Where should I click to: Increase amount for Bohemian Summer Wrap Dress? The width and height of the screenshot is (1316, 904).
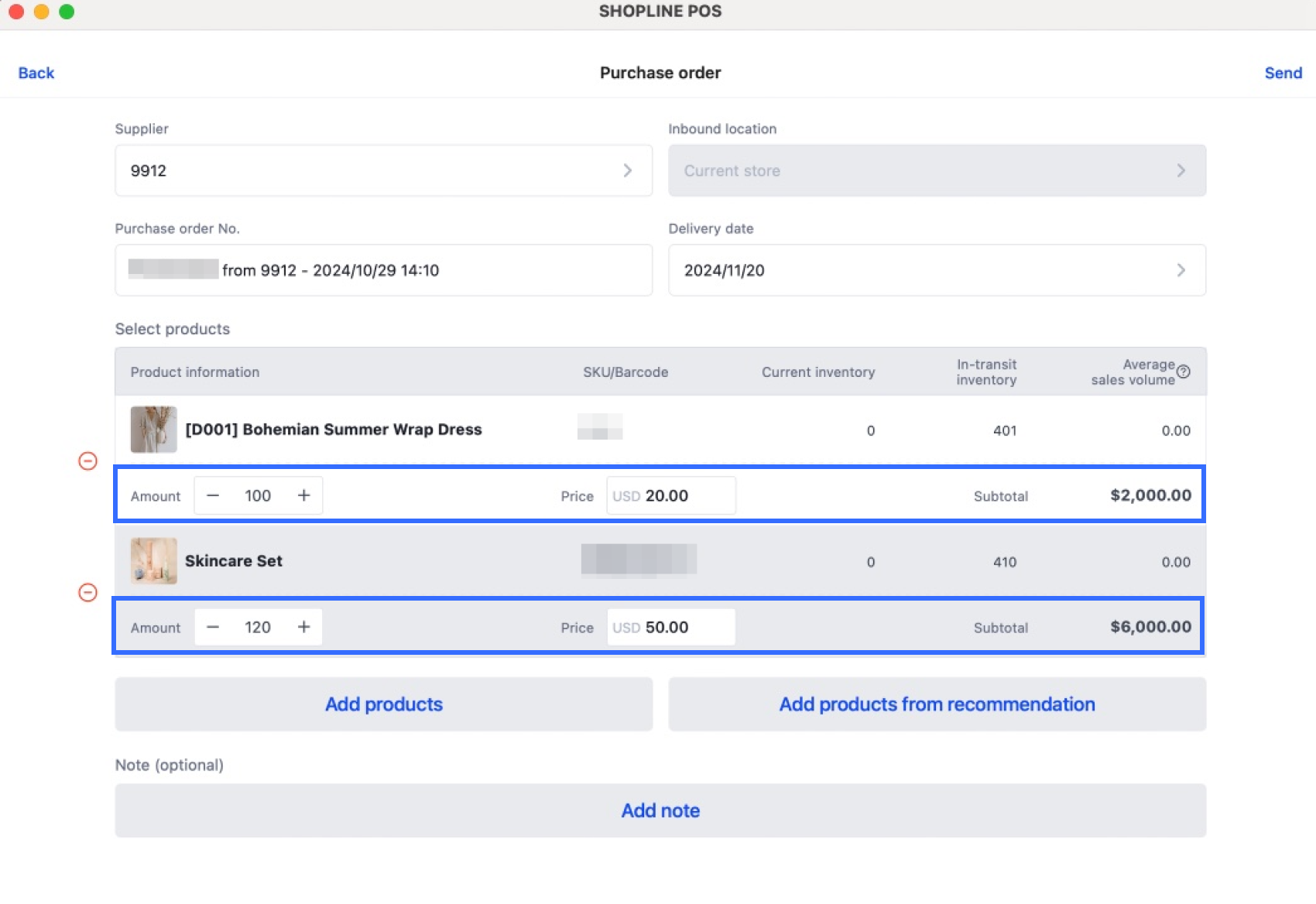point(303,496)
